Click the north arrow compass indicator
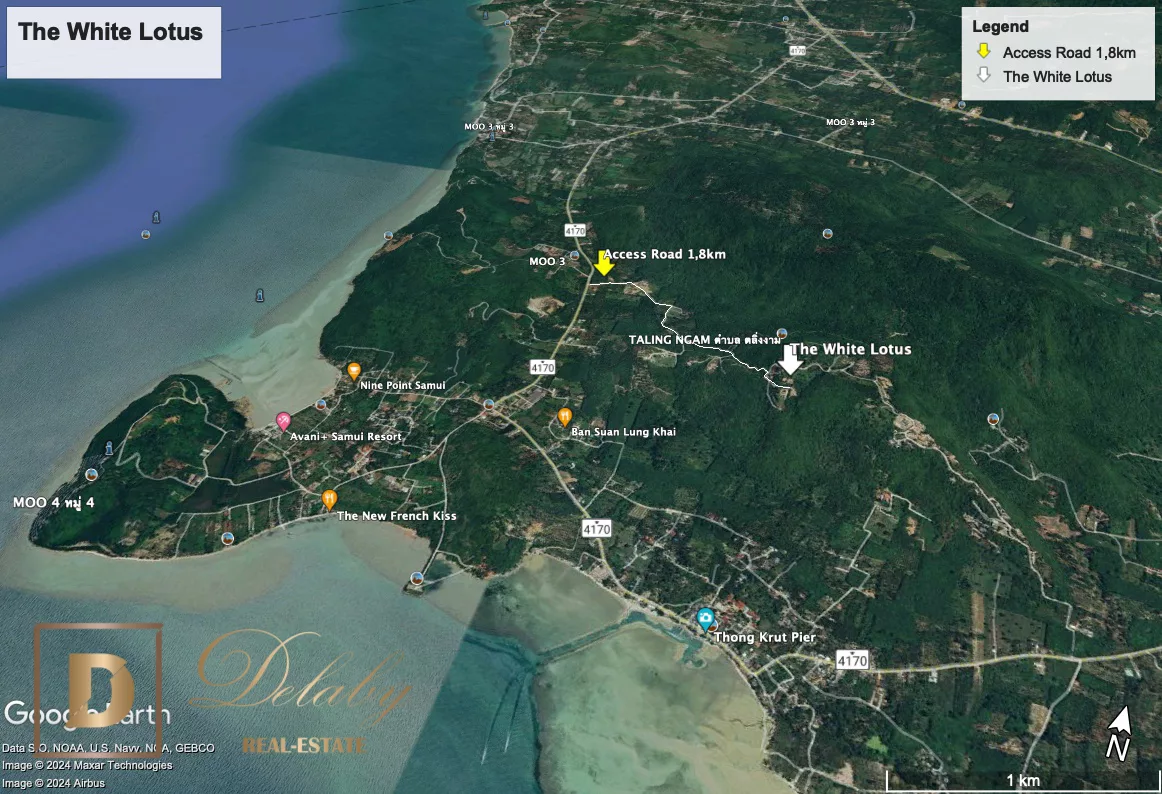This screenshot has height=794, width=1162. click(1120, 732)
